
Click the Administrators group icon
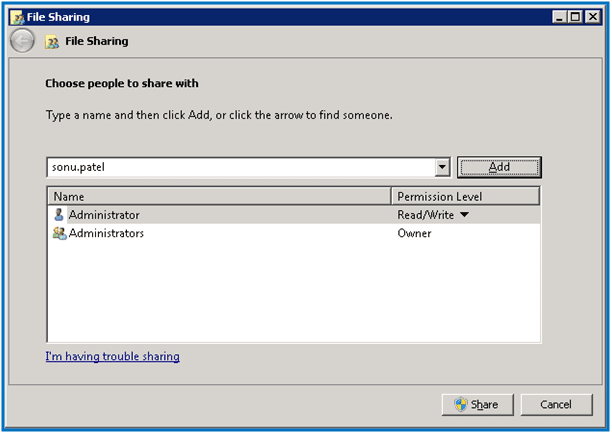pyautogui.click(x=59, y=233)
